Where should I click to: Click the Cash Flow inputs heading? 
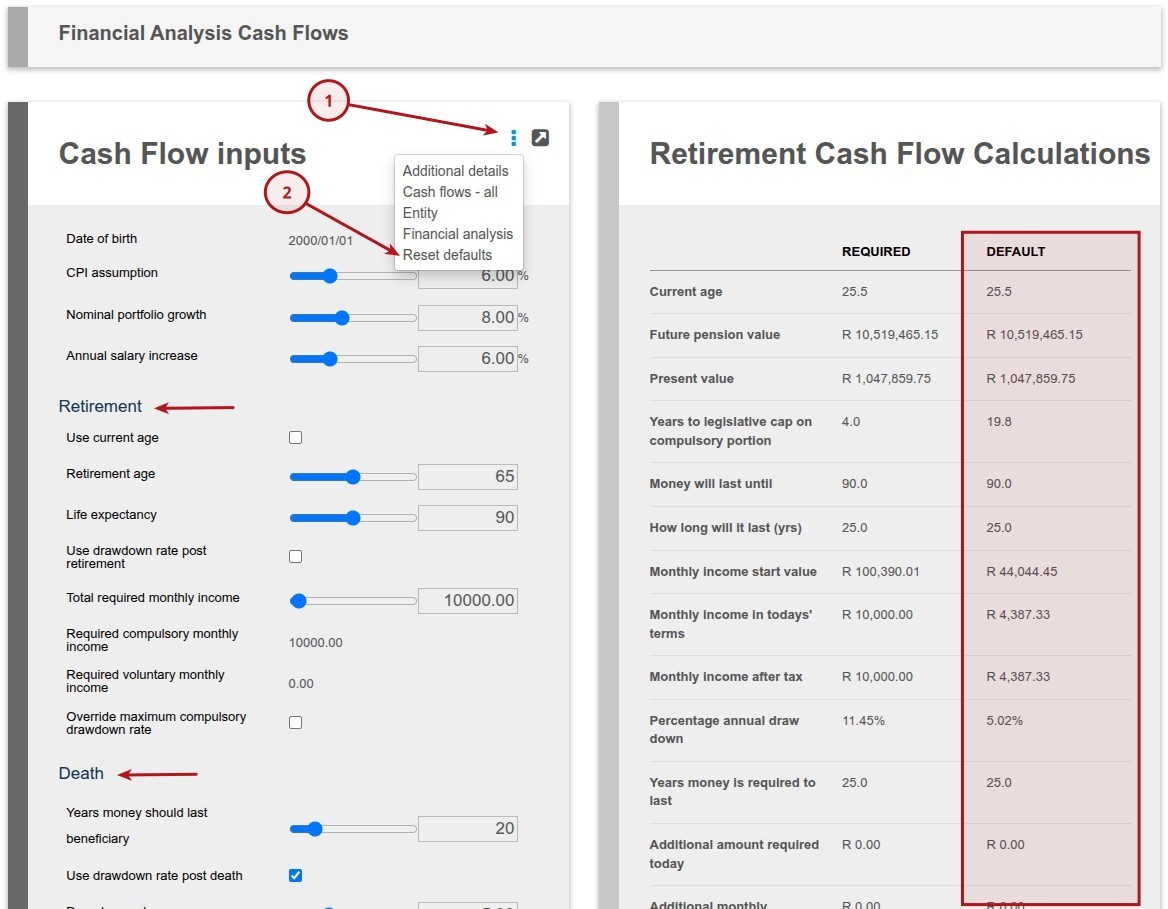[182, 153]
